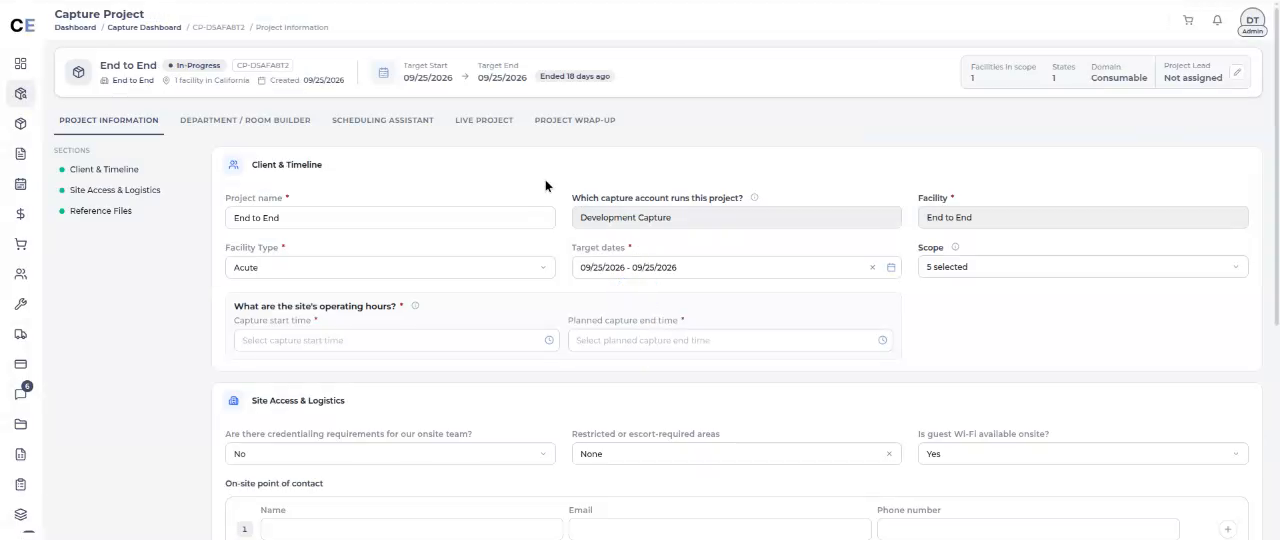
Task: Switch to Department / Room Builder tab
Action: [245, 120]
